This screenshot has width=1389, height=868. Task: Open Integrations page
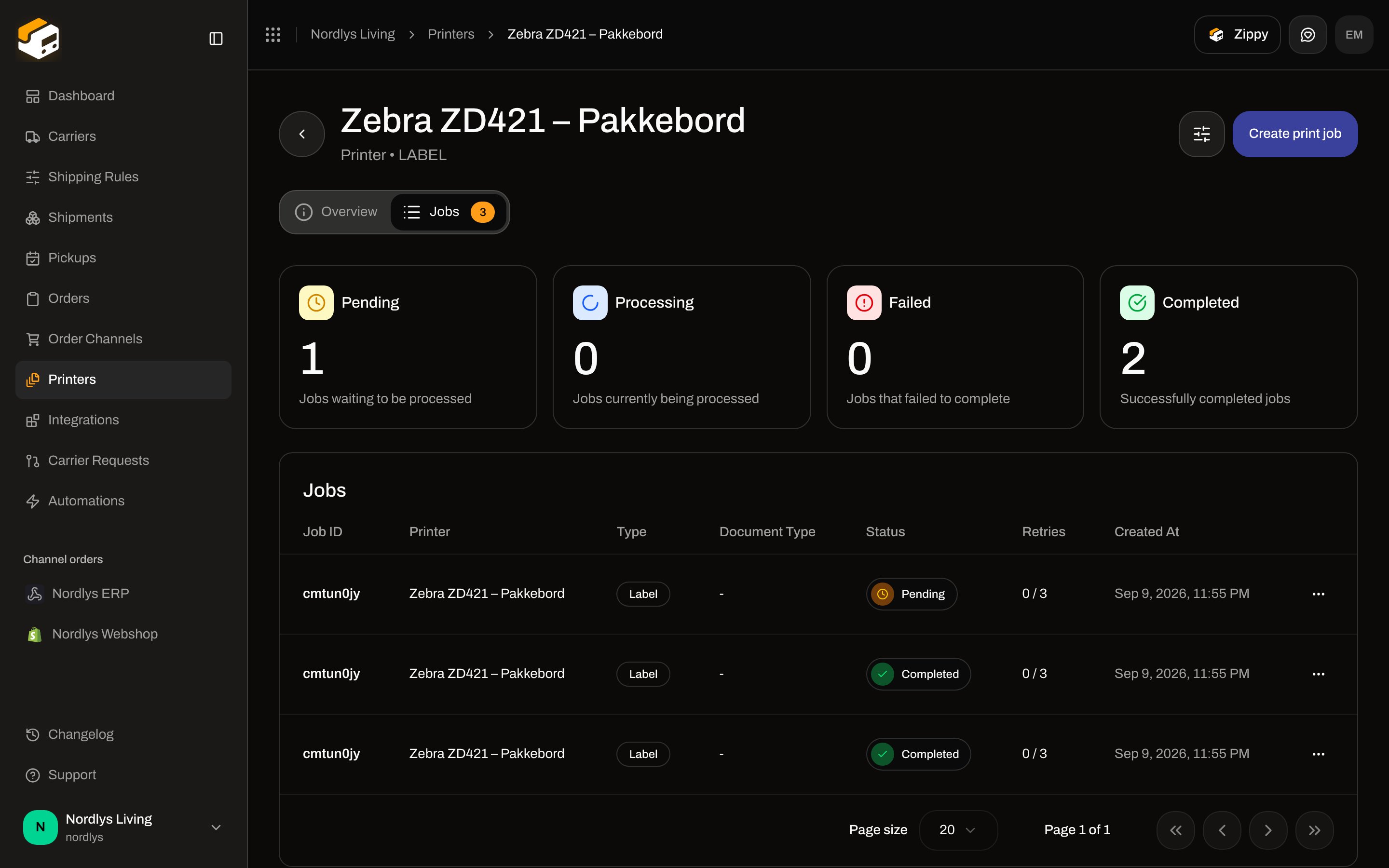click(x=123, y=420)
